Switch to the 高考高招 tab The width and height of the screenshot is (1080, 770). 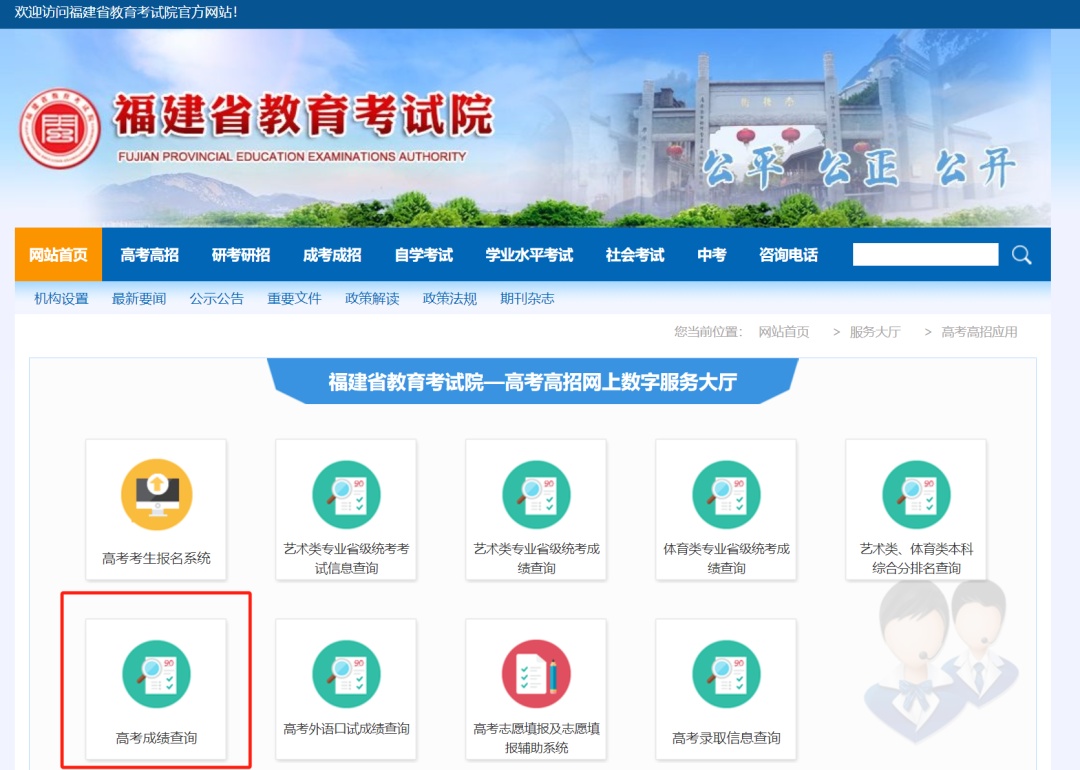pos(147,255)
